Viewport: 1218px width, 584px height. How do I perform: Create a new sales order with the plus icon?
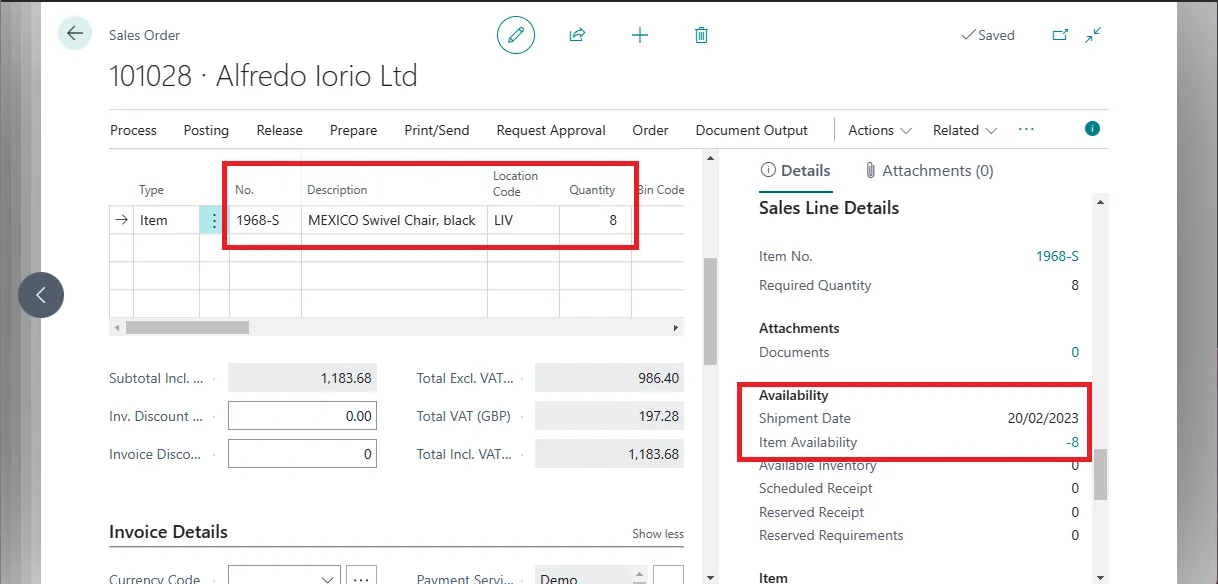click(640, 35)
